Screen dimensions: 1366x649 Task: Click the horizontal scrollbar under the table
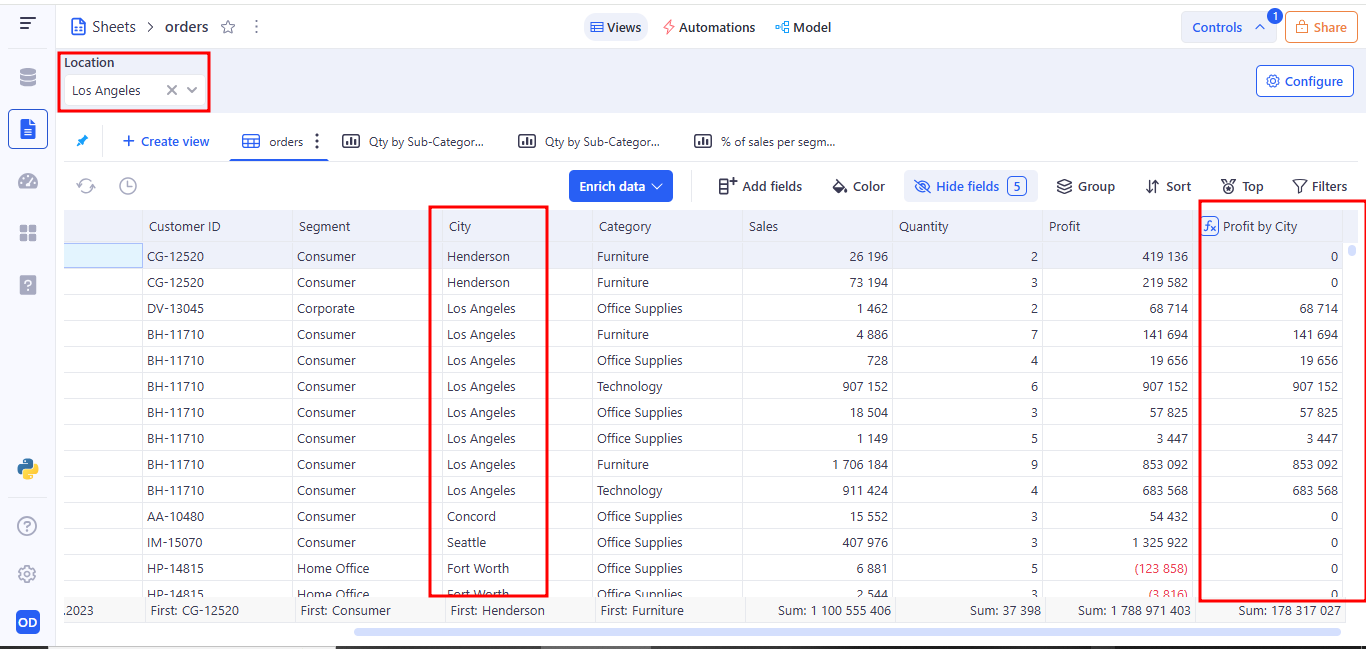[846, 631]
